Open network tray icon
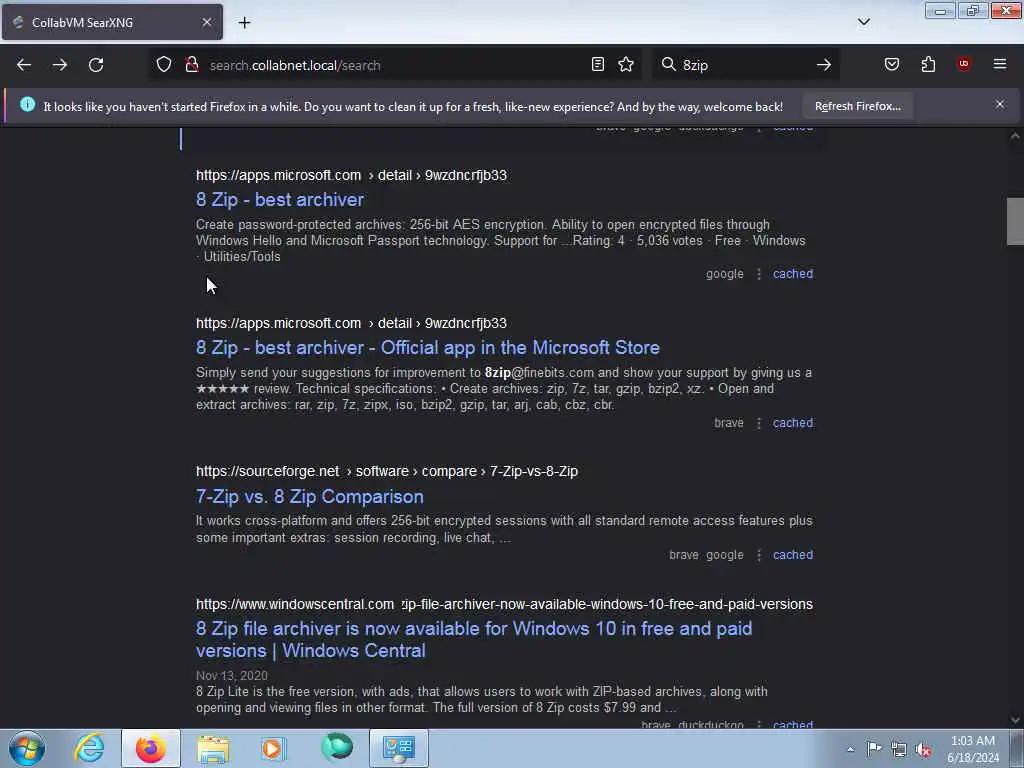 [x=899, y=750]
